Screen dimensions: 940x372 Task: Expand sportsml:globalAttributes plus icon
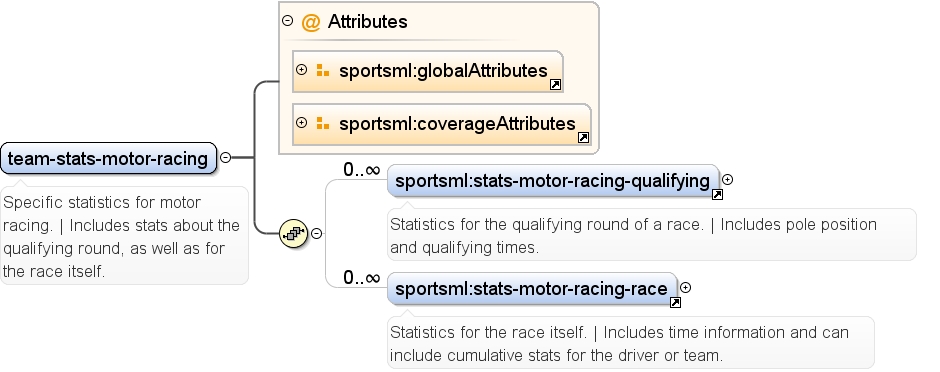[302, 70]
